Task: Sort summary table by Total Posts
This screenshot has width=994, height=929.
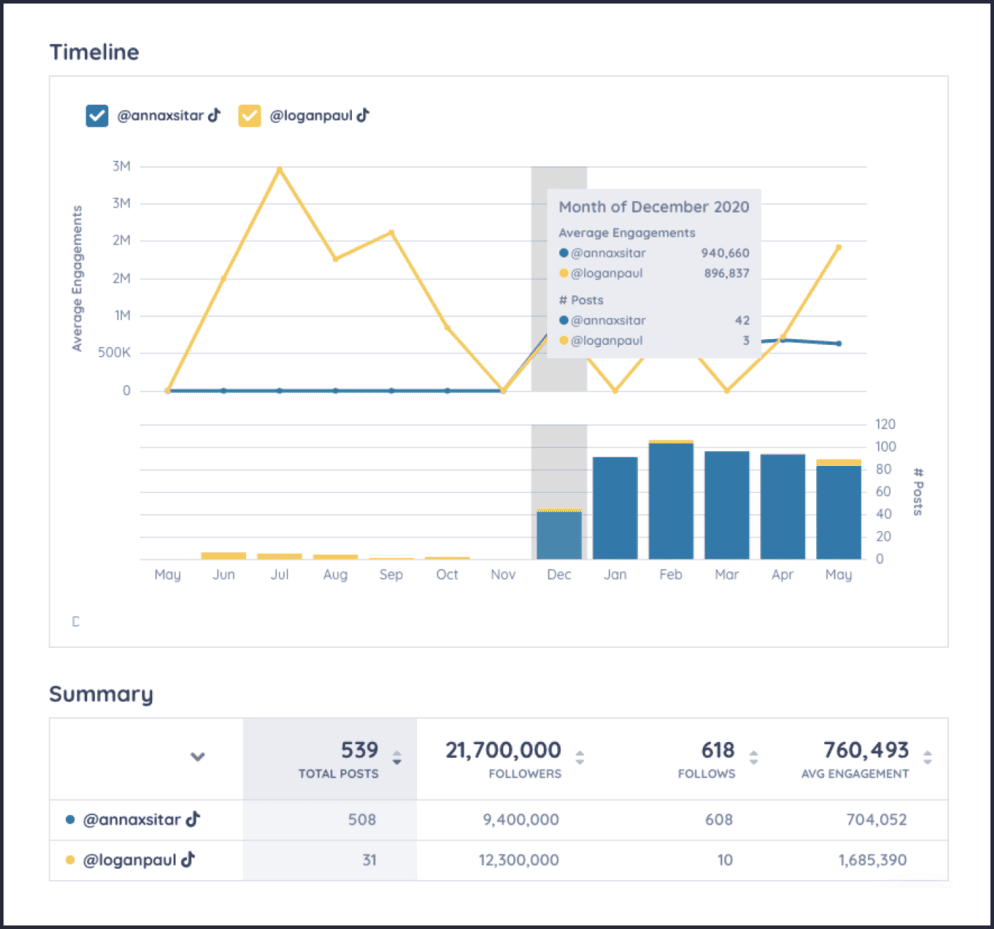Action: 397,757
